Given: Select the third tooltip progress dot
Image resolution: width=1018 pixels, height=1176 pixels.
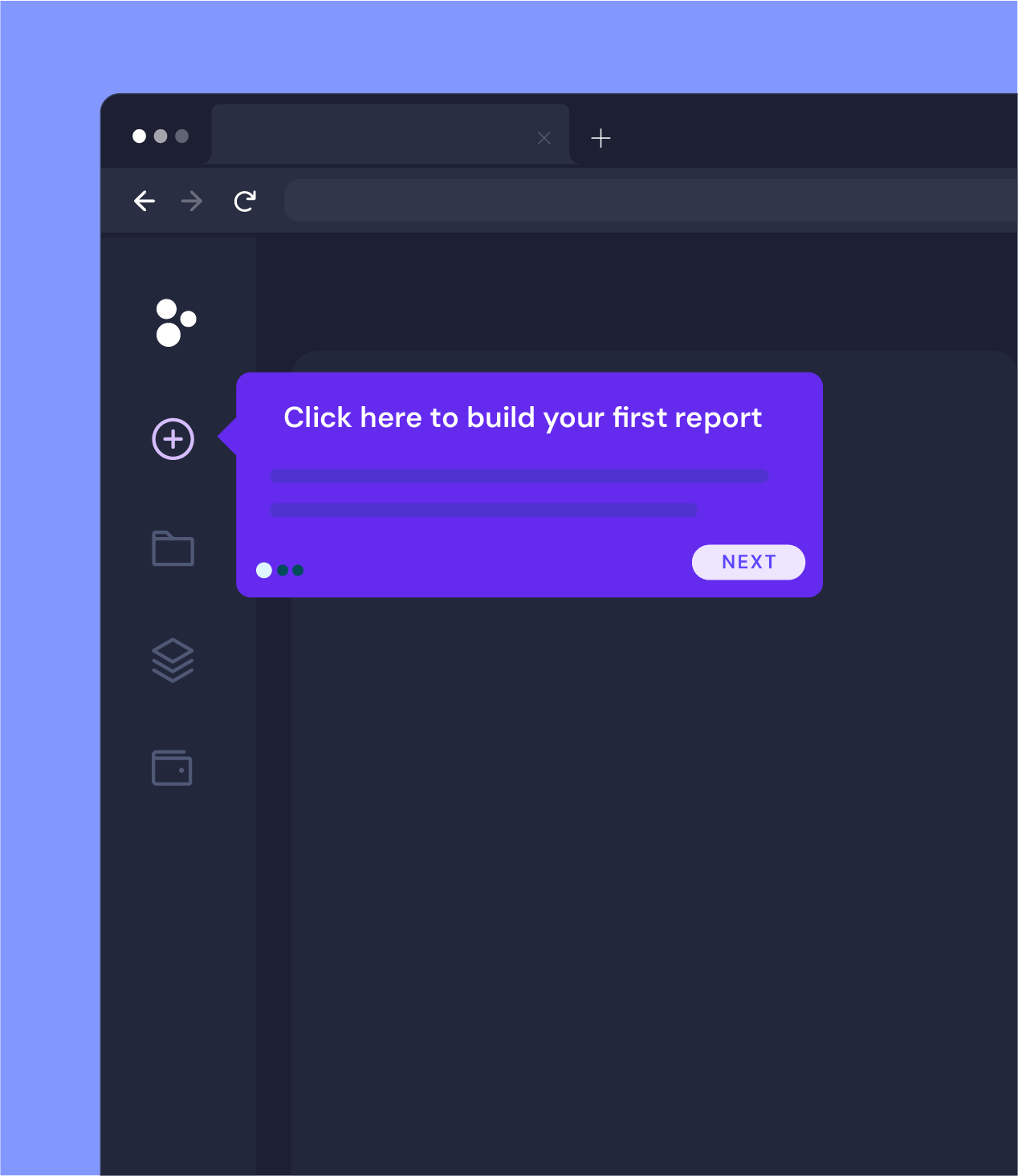Looking at the screenshot, I should (x=298, y=570).
